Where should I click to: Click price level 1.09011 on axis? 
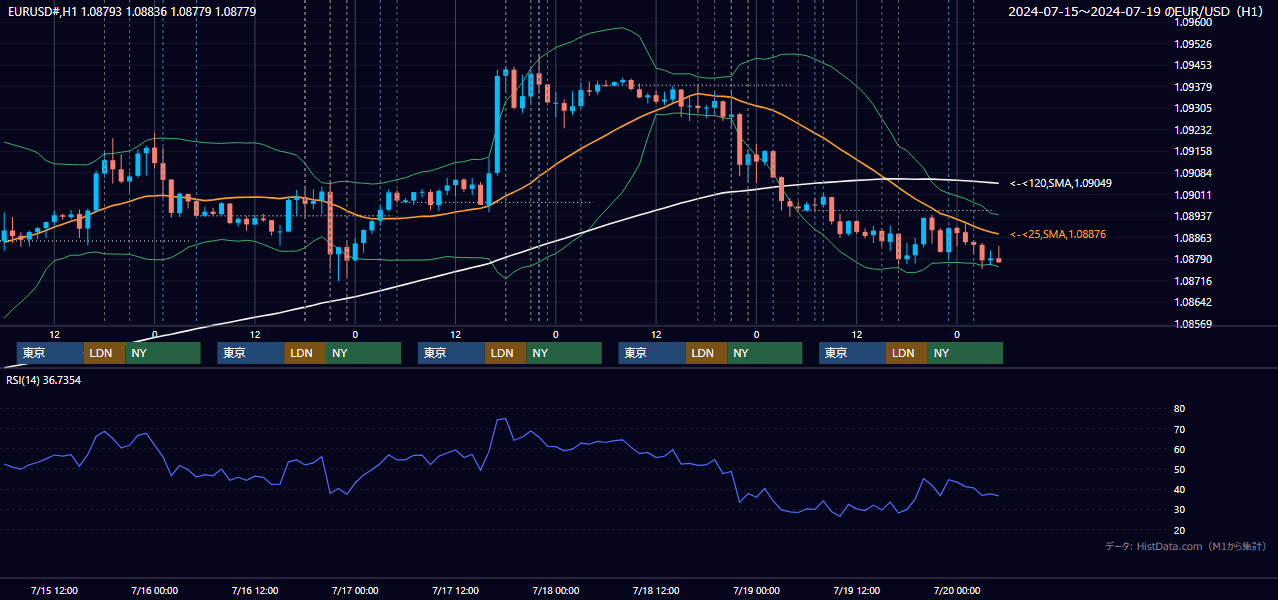pyautogui.click(x=1192, y=195)
